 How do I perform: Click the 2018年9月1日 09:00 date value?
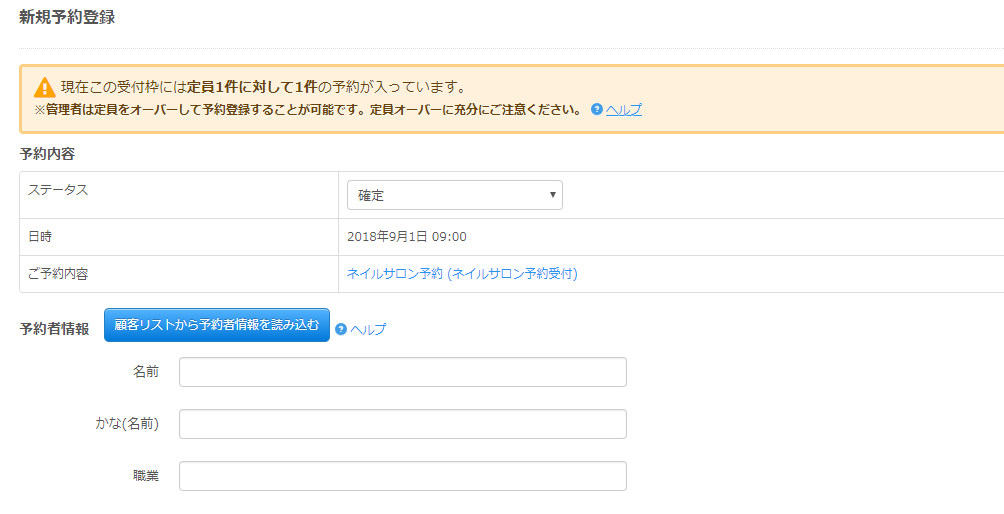coord(407,237)
